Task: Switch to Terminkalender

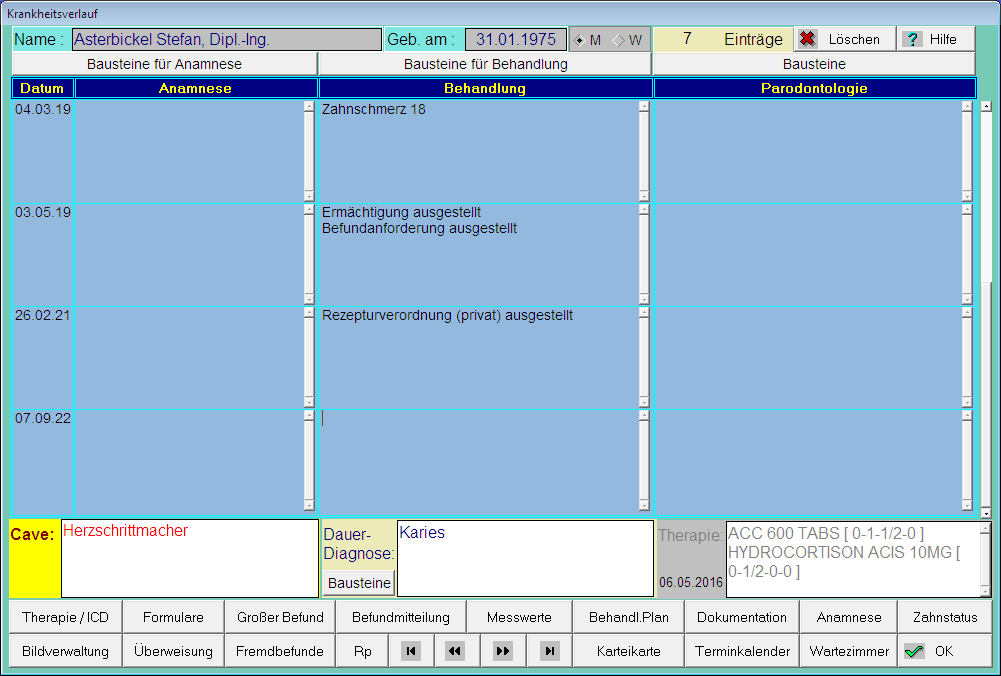Action: pos(743,651)
